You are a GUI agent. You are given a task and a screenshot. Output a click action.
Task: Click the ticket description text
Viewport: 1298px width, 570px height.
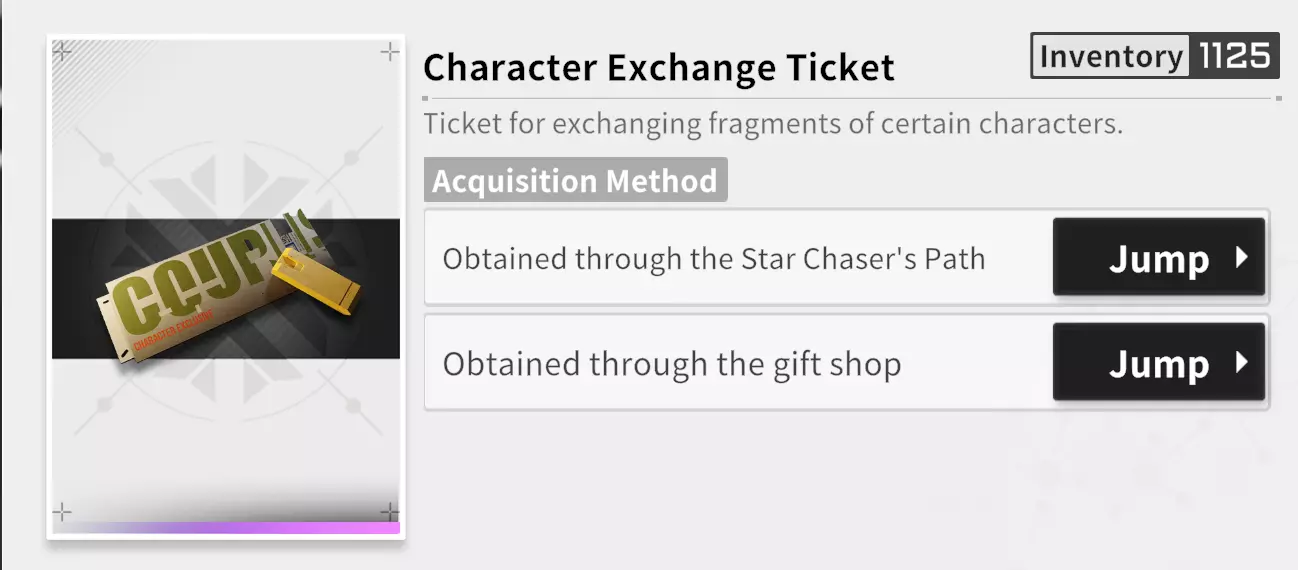(773, 125)
